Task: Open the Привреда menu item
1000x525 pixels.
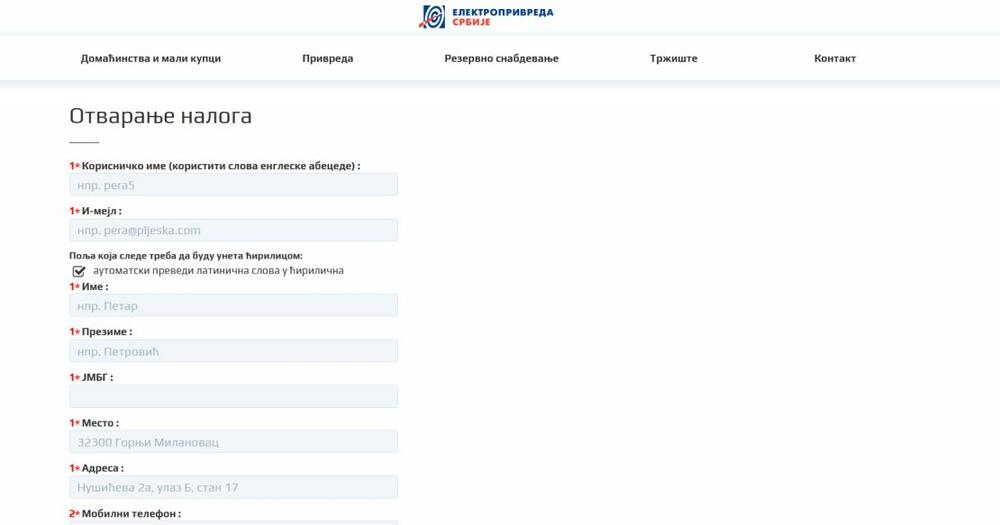Action: [327, 58]
